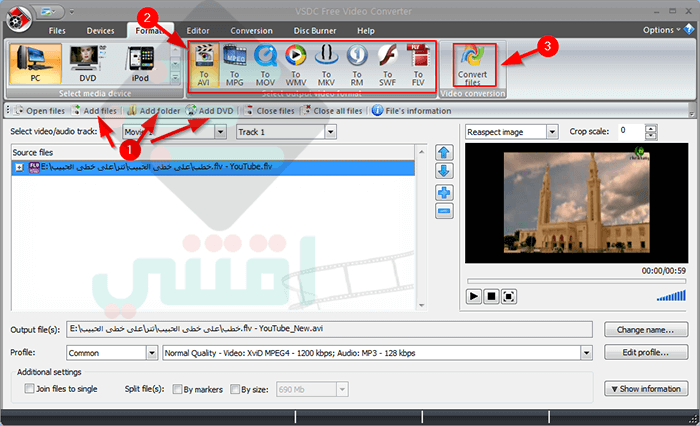Enable split By size checkbox
This screenshot has height=426, width=700.
coord(235,389)
